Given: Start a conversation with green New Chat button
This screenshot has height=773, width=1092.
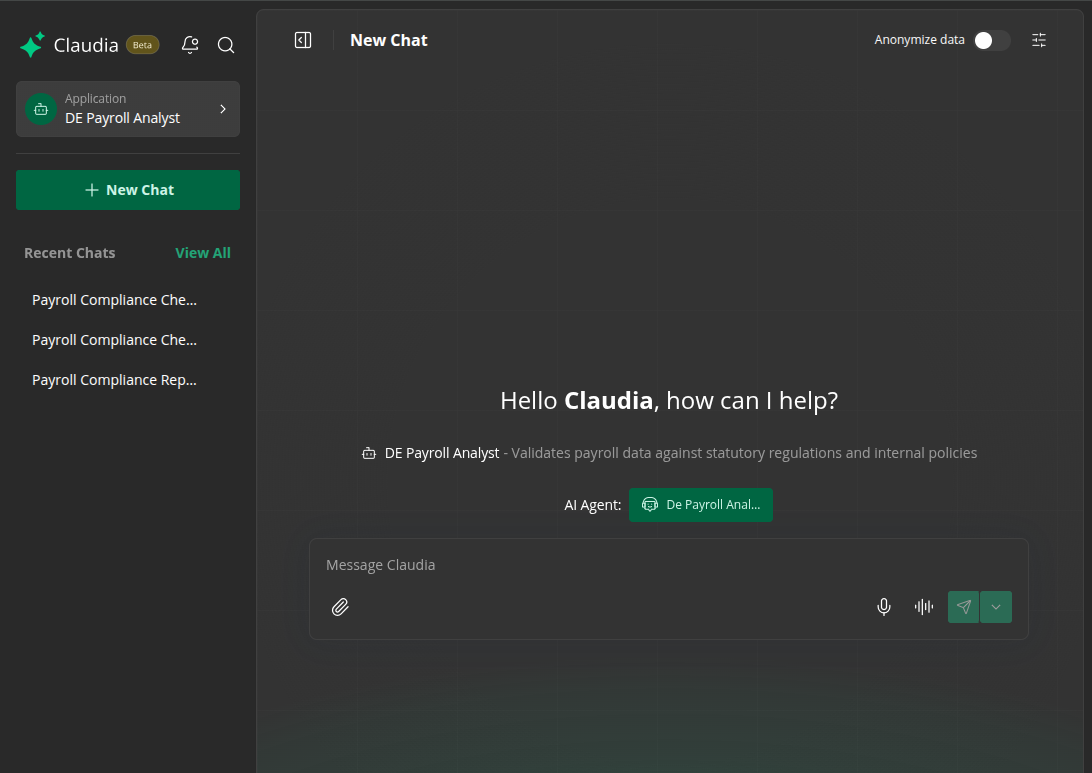Looking at the screenshot, I should click(128, 190).
